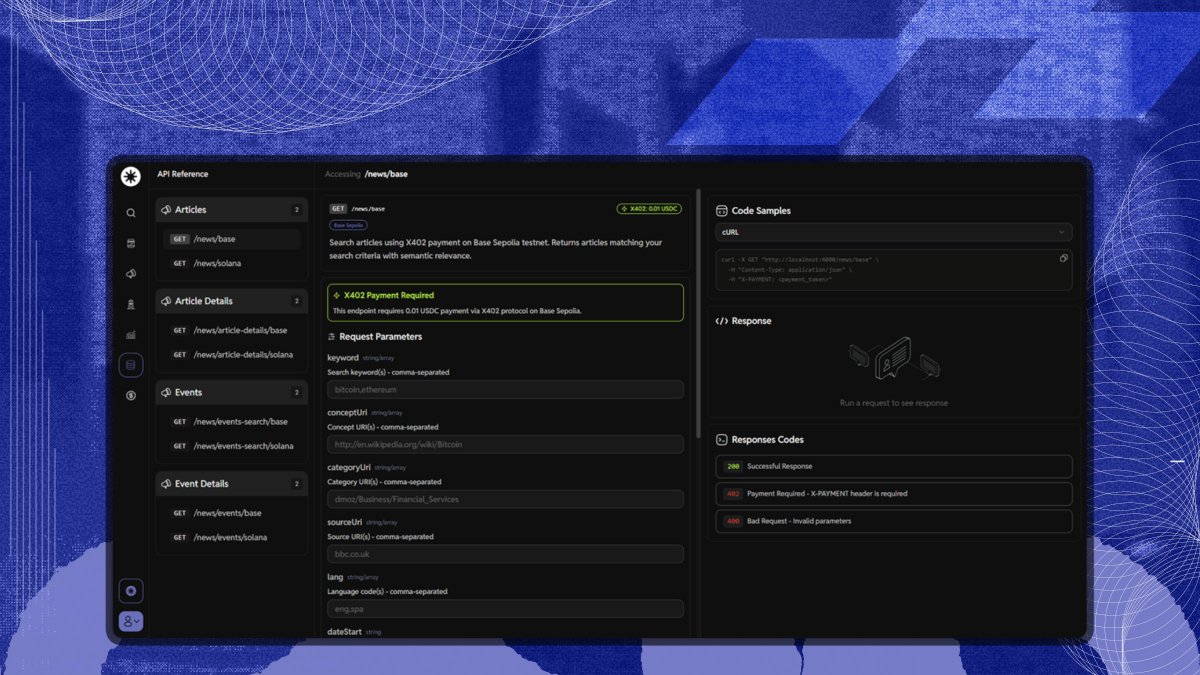Open the /news/events/solana endpoint

coord(232,537)
